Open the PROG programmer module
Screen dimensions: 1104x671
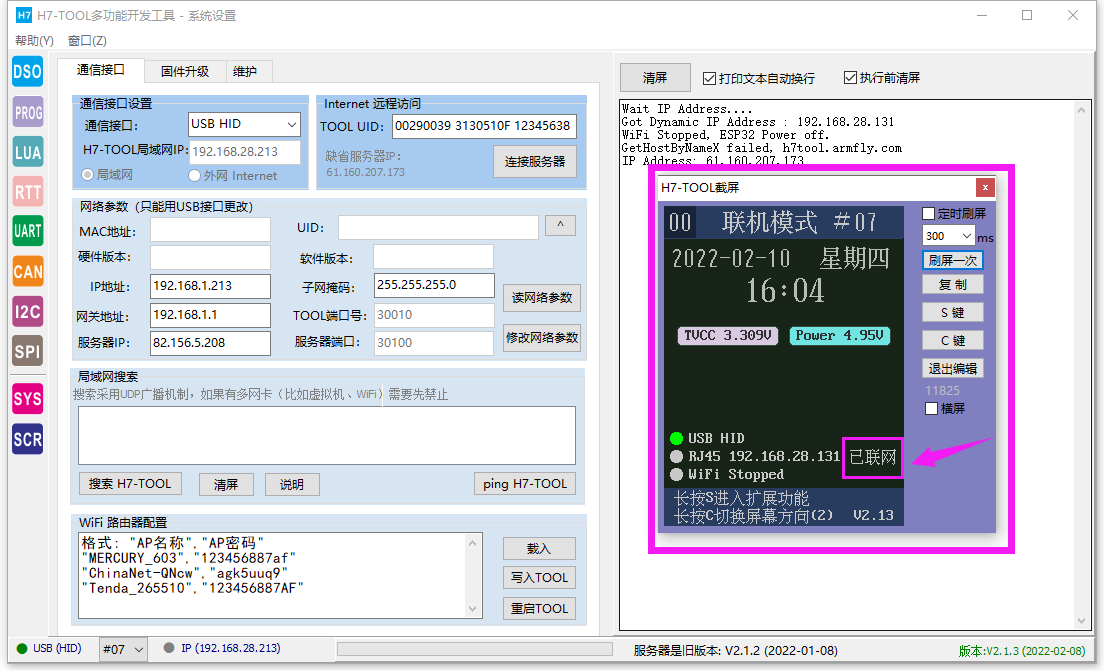pos(27,112)
